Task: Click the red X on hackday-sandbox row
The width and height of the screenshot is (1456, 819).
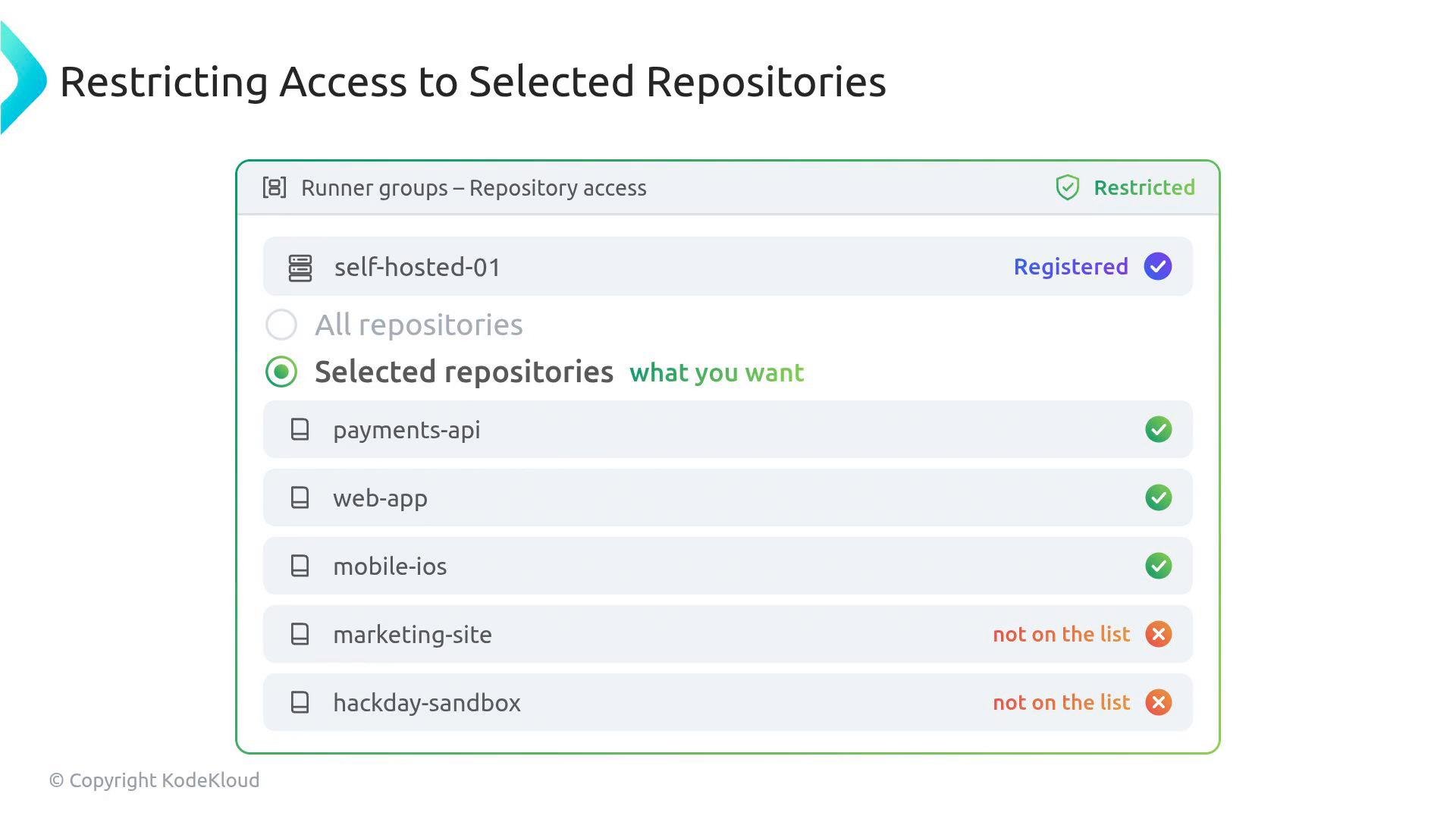Action: (x=1158, y=702)
